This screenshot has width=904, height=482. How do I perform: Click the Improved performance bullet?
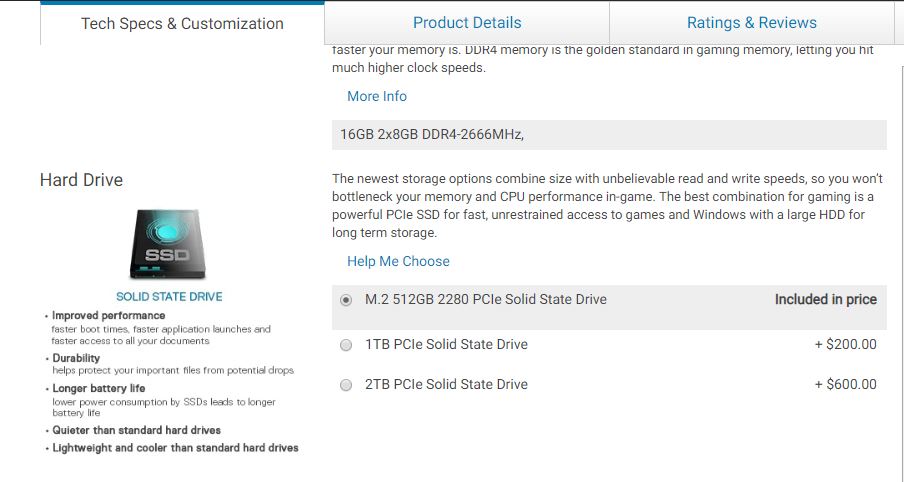[109, 316]
